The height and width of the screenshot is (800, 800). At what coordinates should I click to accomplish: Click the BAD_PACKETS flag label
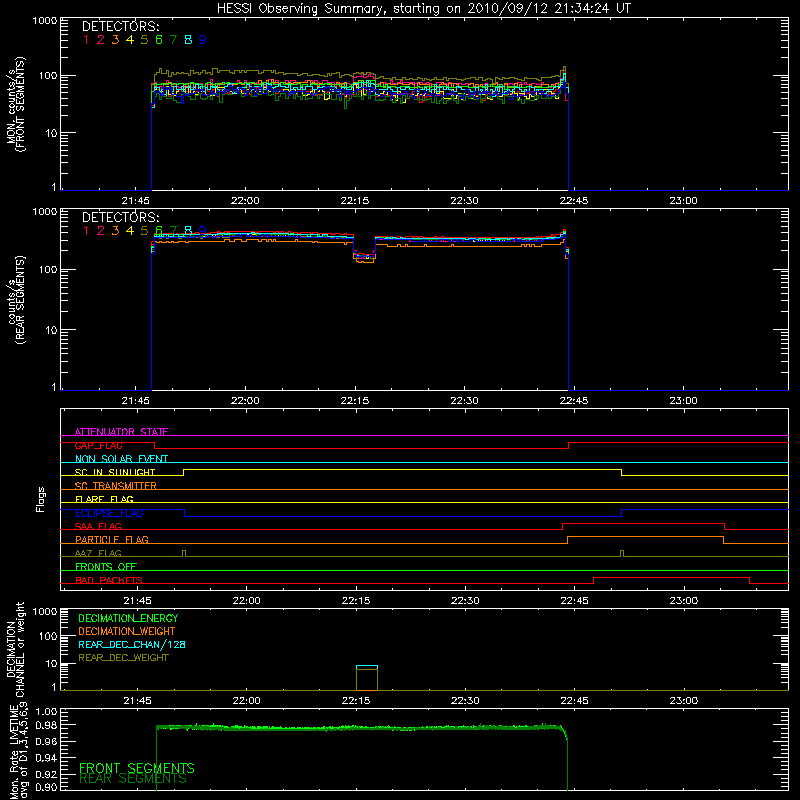[109, 580]
